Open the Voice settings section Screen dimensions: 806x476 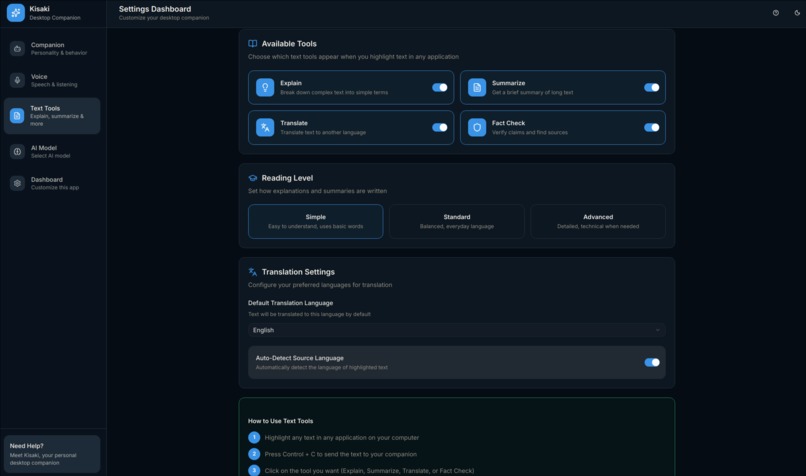[x=52, y=80]
